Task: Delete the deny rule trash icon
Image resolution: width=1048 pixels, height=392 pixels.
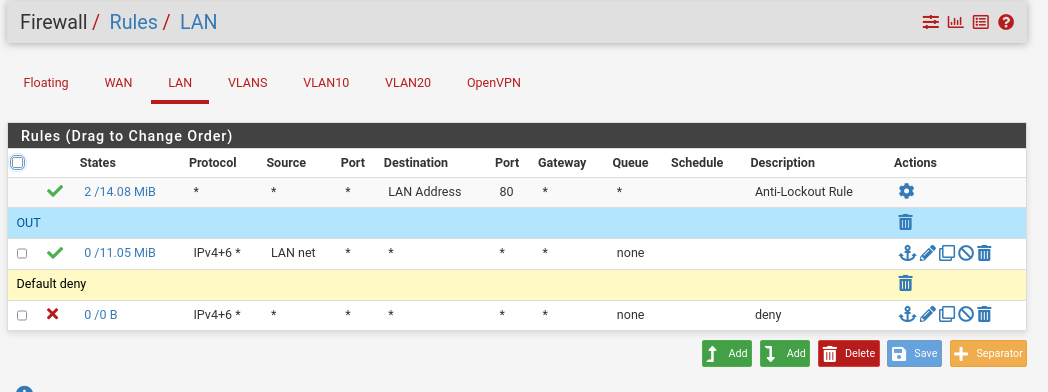Action: coord(984,314)
